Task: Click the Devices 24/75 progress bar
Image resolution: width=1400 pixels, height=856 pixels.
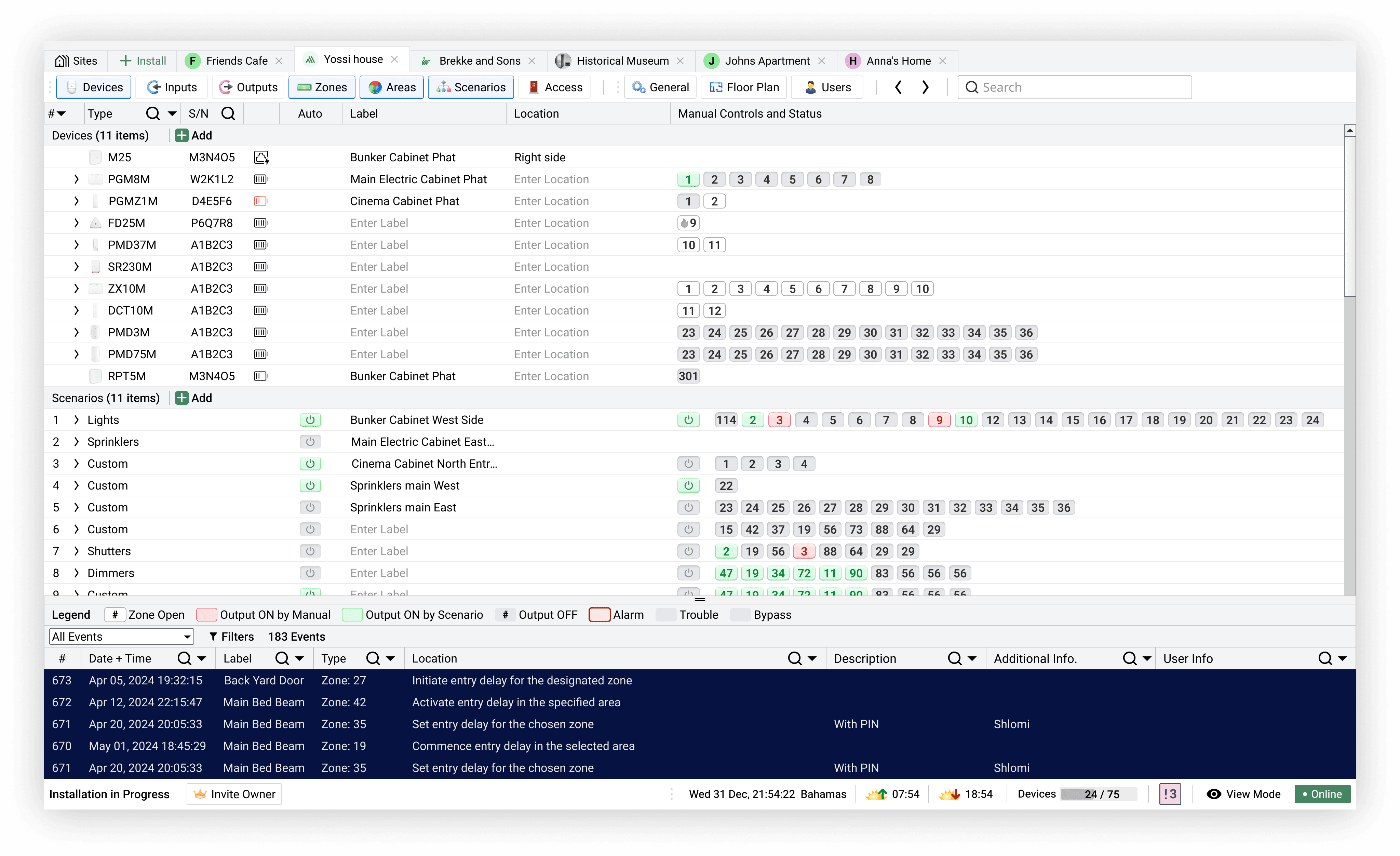Action: coord(1098,794)
